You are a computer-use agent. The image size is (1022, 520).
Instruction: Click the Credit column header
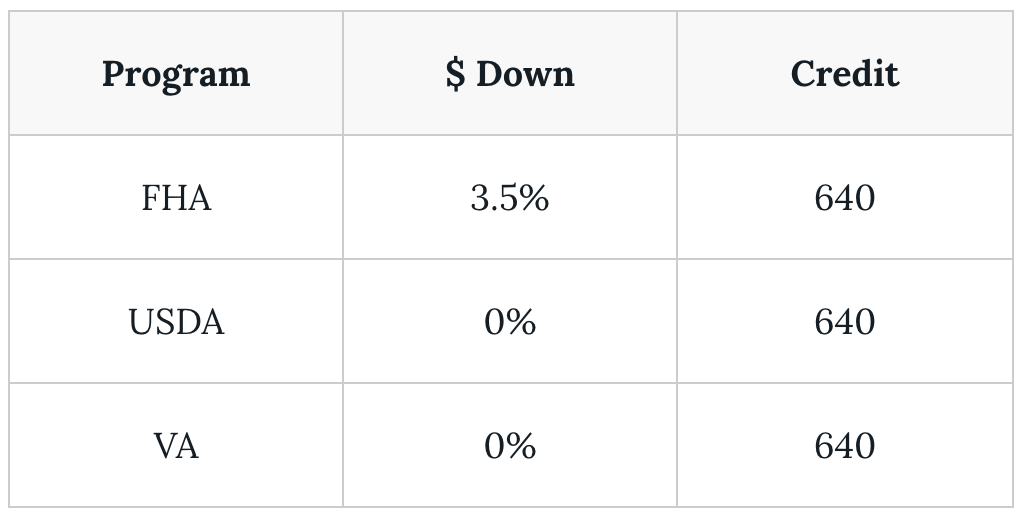click(x=845, y=73)
